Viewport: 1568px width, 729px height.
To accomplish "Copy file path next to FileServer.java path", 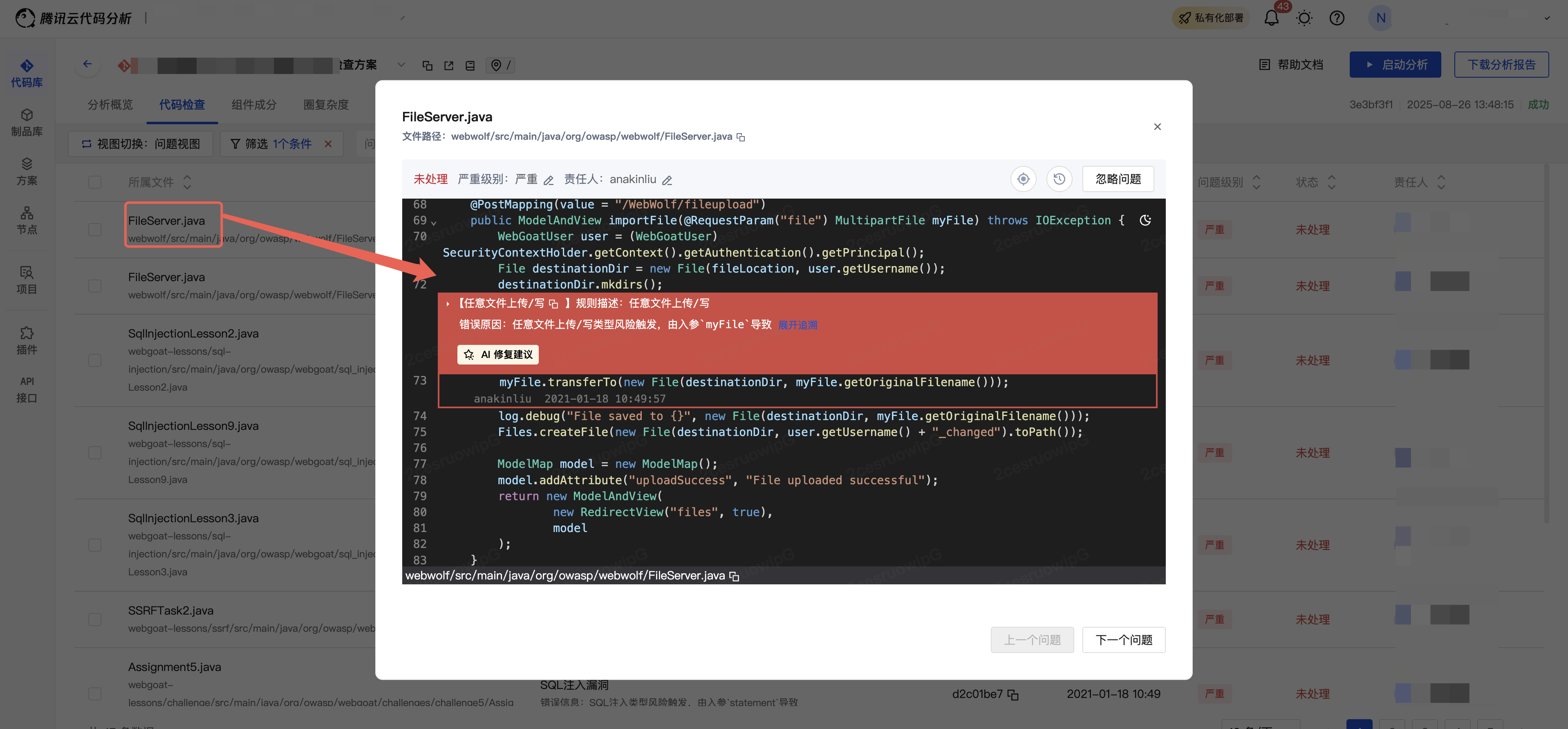I will tap(741, 137).
